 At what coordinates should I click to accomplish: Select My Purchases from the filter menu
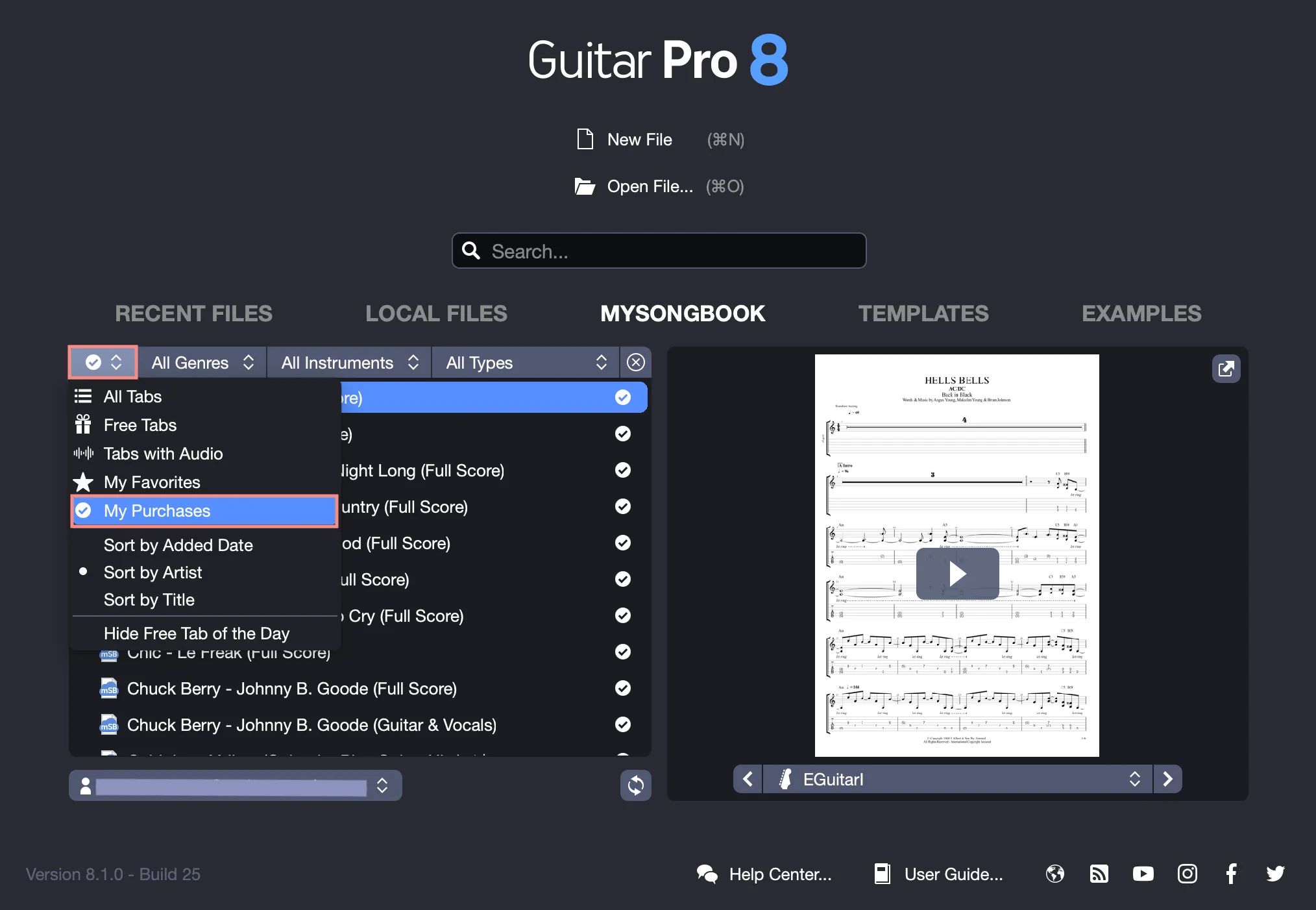204,511
